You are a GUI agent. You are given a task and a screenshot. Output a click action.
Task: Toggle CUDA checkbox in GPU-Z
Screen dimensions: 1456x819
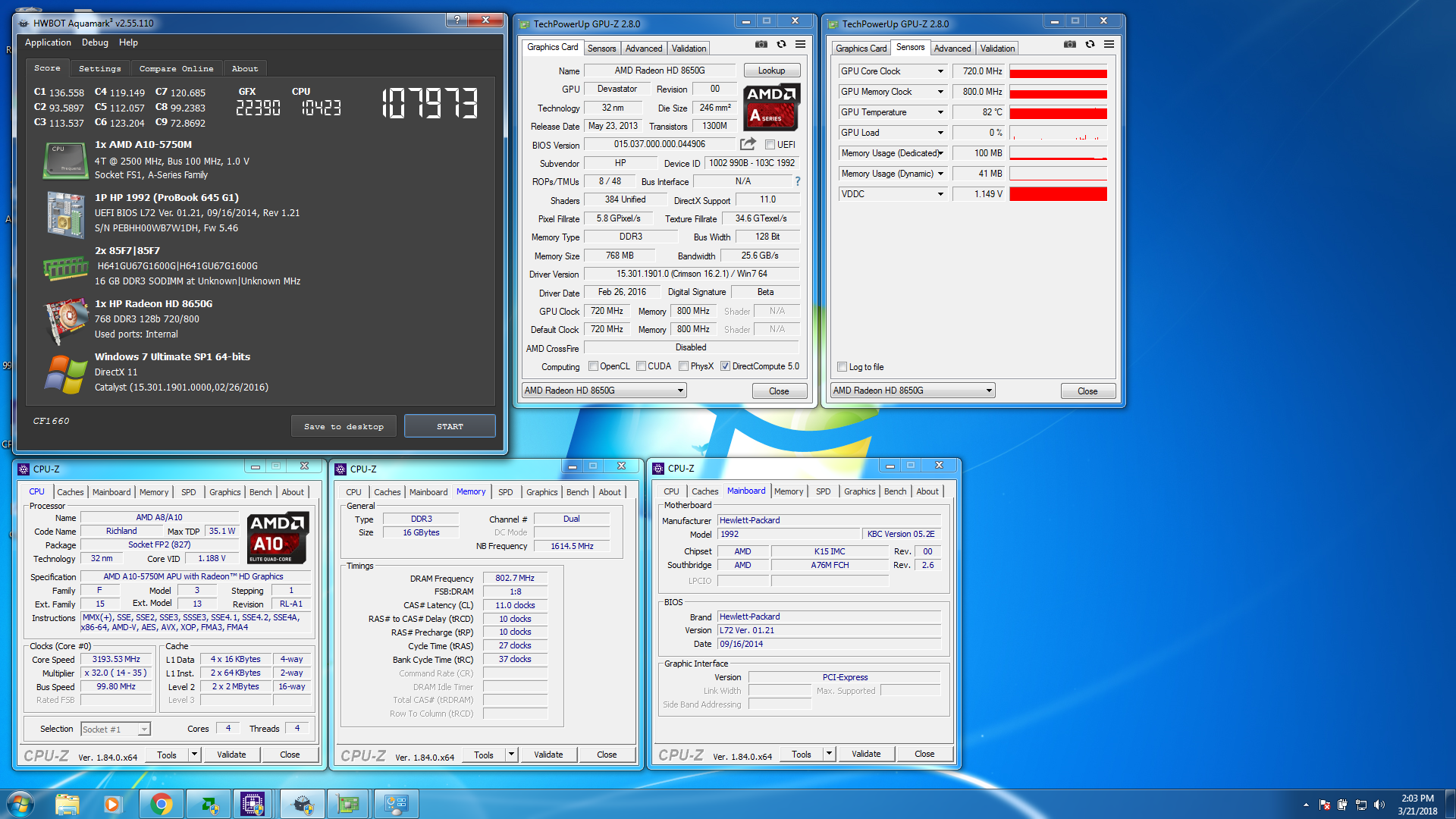[x=642, y=366]
